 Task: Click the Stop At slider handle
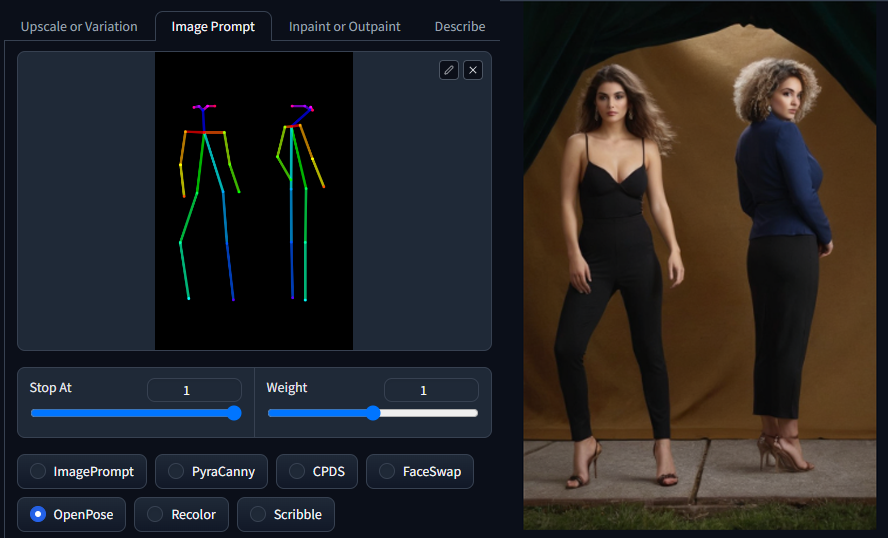[234, 413]
